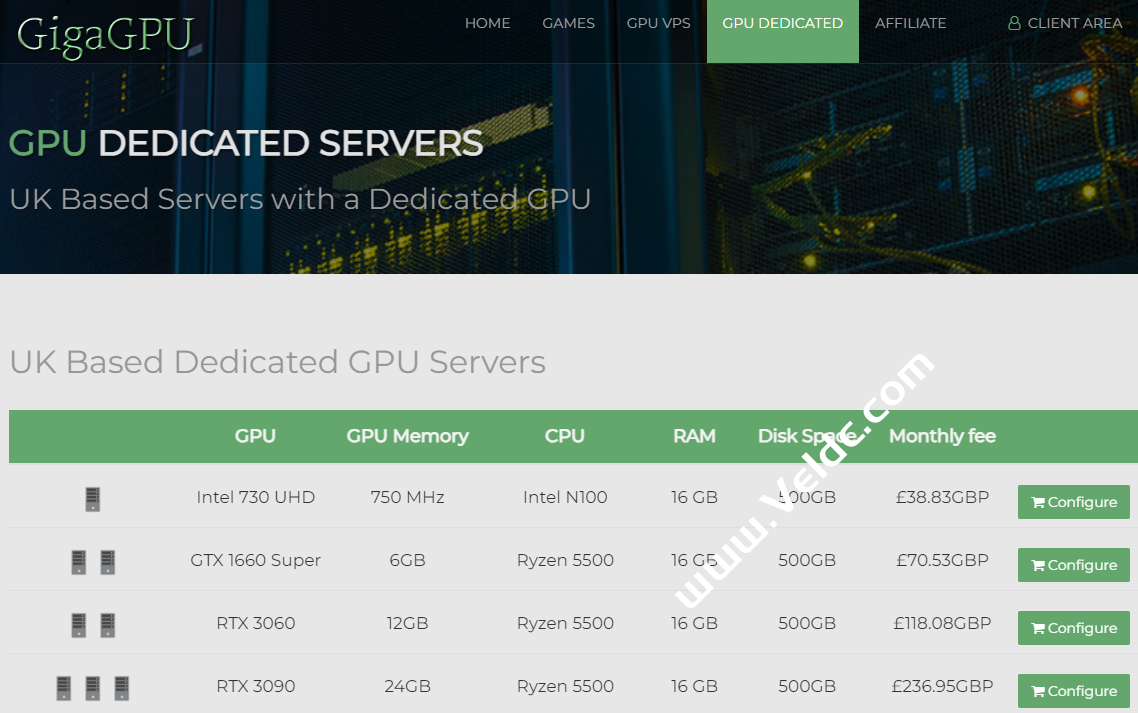The width and height of the screenshot is (1138, 713).
Task: Click the Monthly fee column header
Action: (x=942, y=436)
